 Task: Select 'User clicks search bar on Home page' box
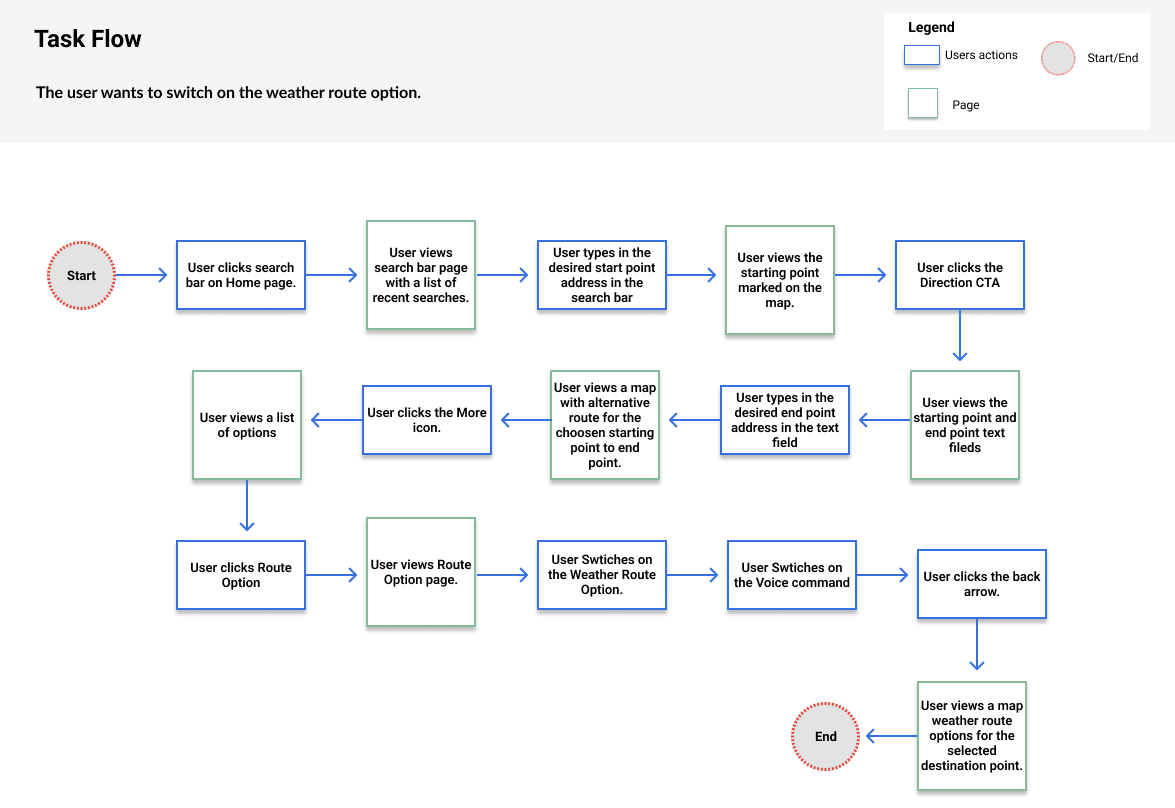241,275
